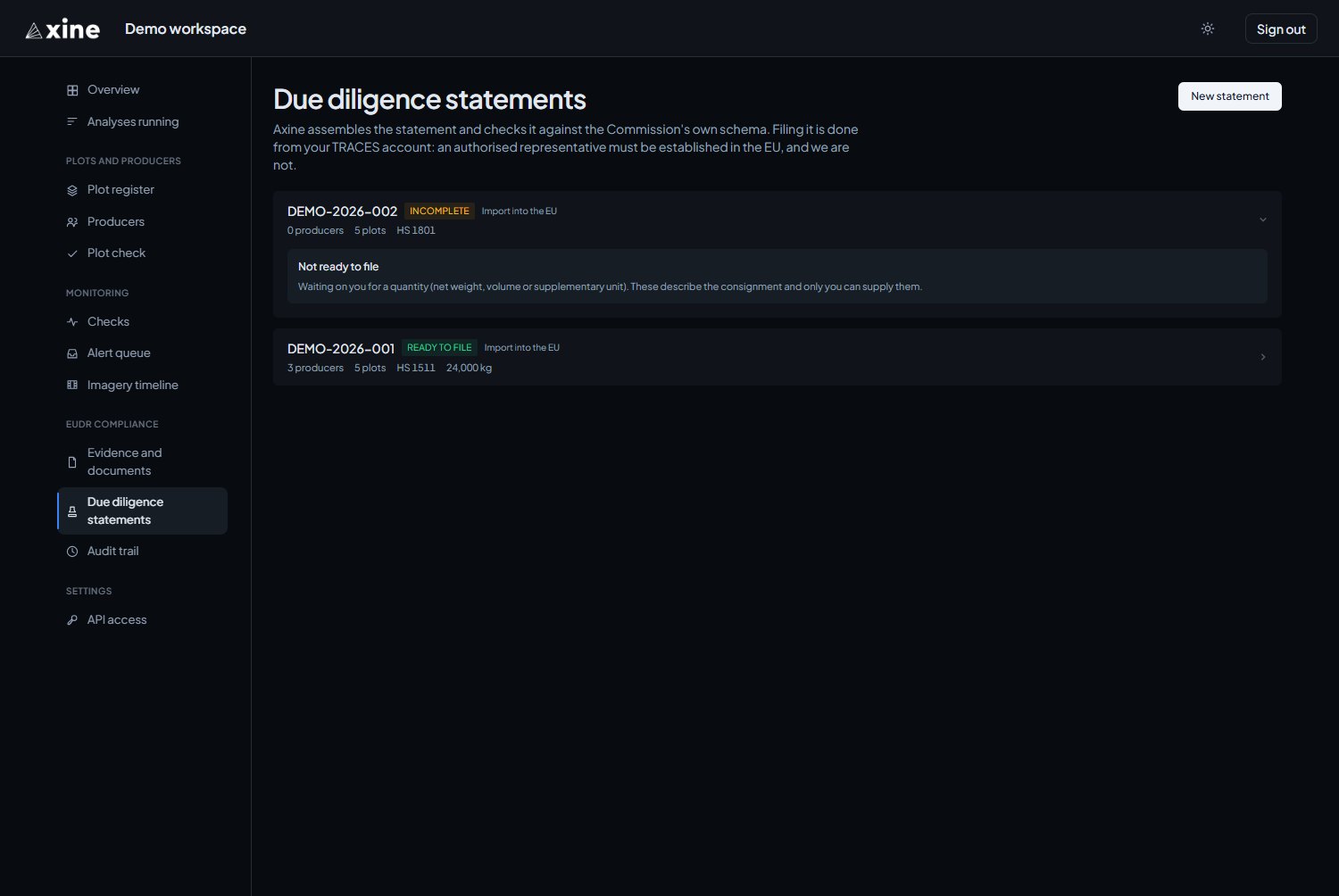Viewport: 1339px width, 896px height.
Task: Click the DEMO-2026-002 statement title
Action: (342, 212)
